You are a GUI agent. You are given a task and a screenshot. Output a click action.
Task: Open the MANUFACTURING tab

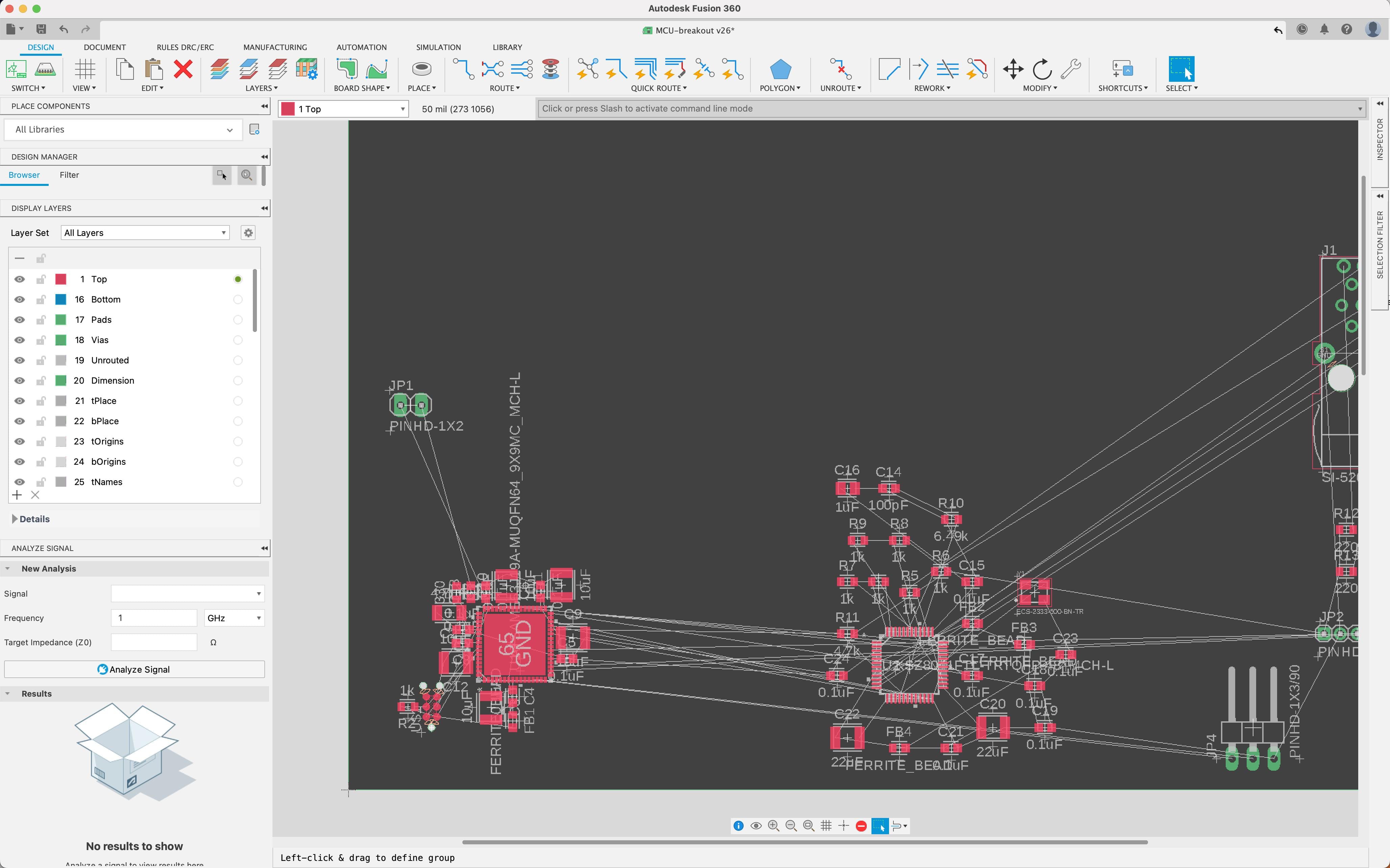point(275,47)
